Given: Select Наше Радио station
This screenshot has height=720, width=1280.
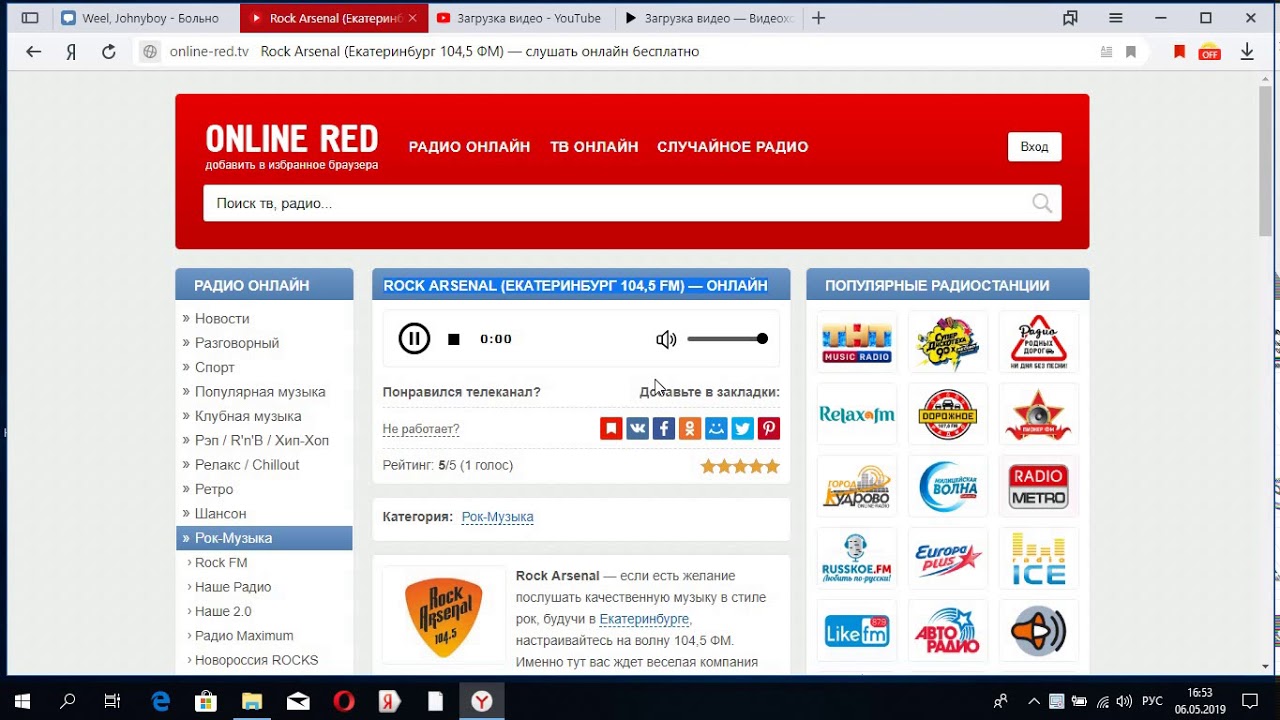Looking at the screenshot, I should (x=233, y=587).
